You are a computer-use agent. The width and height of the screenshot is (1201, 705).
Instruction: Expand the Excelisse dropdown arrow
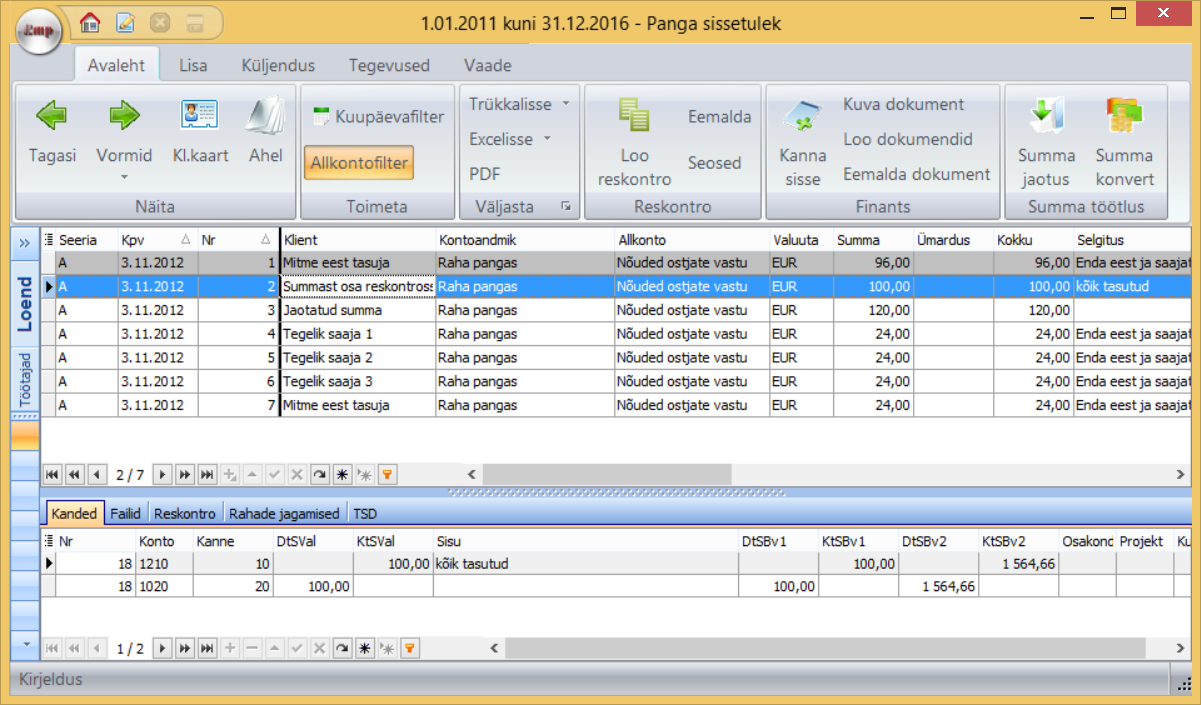coord(548,139)
